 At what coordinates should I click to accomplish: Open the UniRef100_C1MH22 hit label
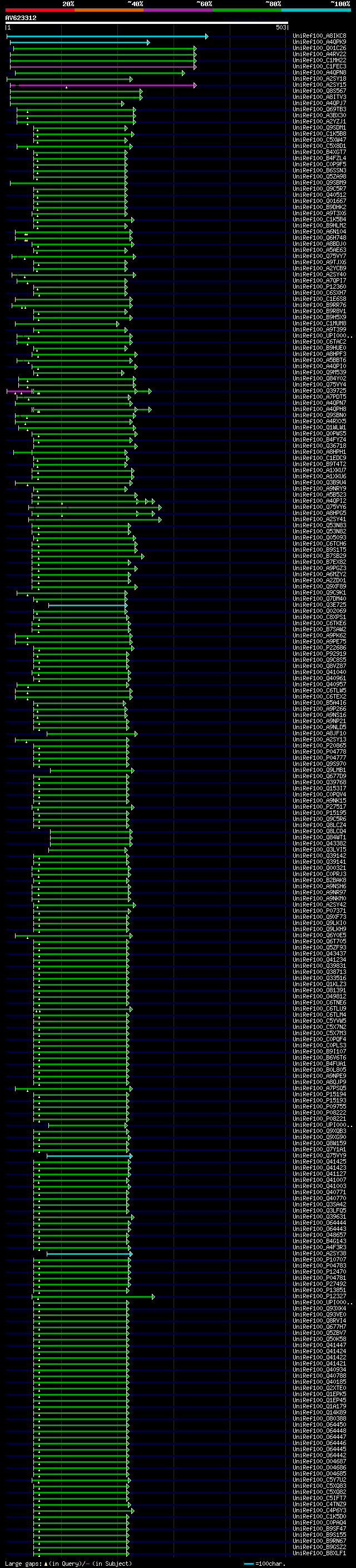point(319,60)
